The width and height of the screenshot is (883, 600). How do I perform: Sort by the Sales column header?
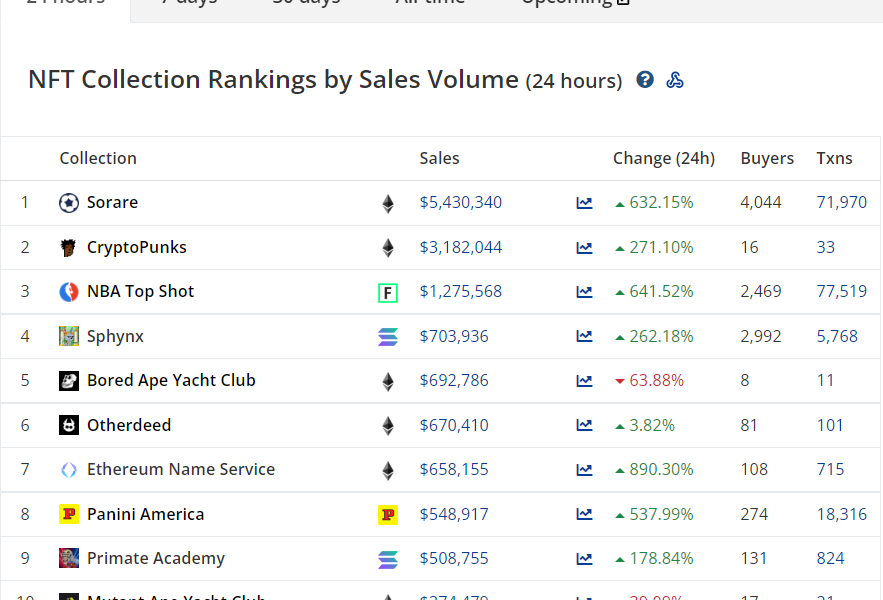coord(439,158)
